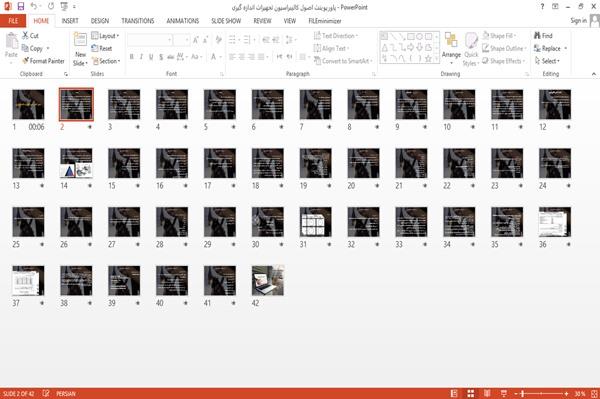Switch to TRANSITIONS tab
This screenshot has height=399, width=600.
coord(138,21)
